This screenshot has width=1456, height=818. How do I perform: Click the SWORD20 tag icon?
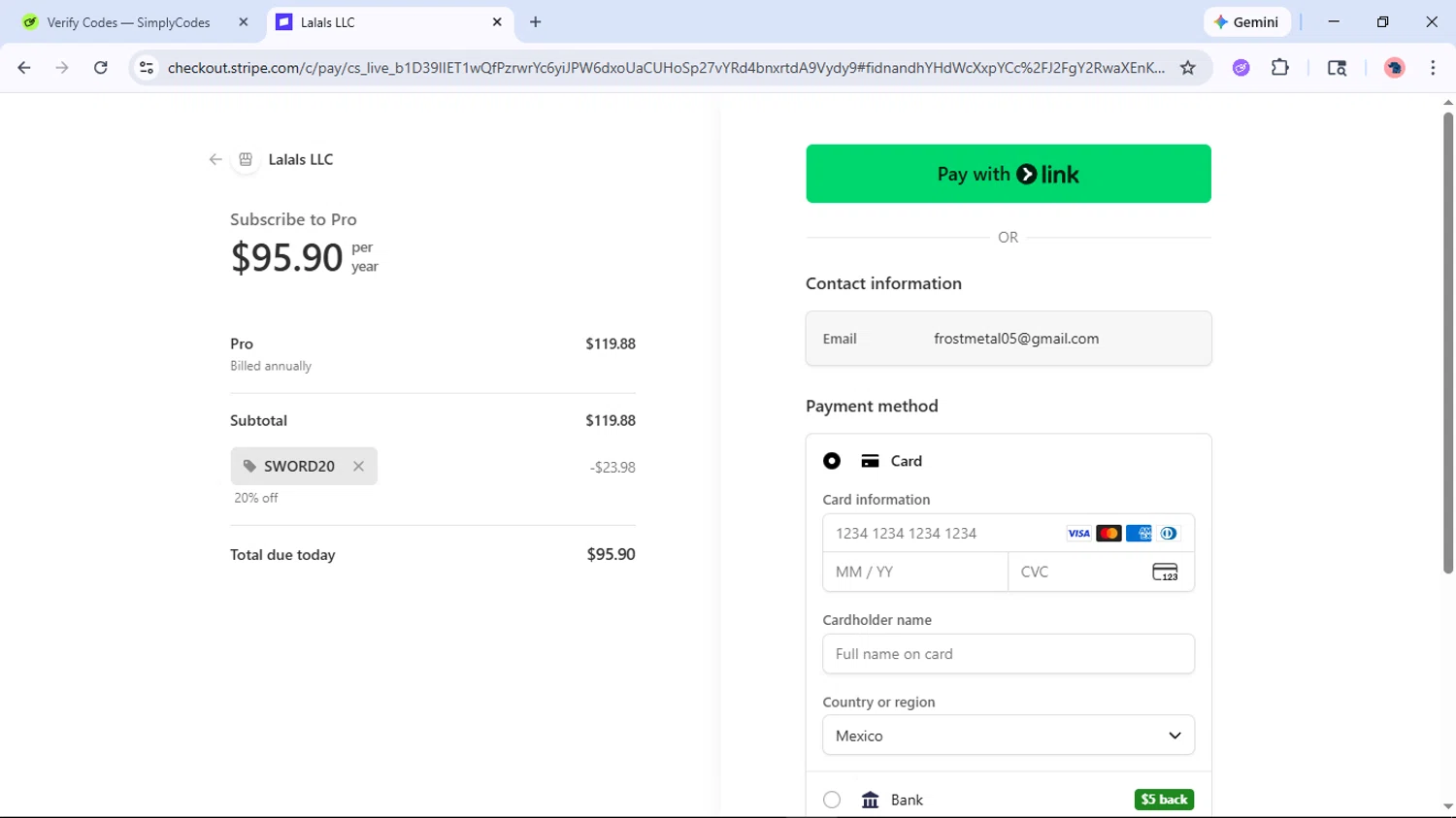(249, 466)
